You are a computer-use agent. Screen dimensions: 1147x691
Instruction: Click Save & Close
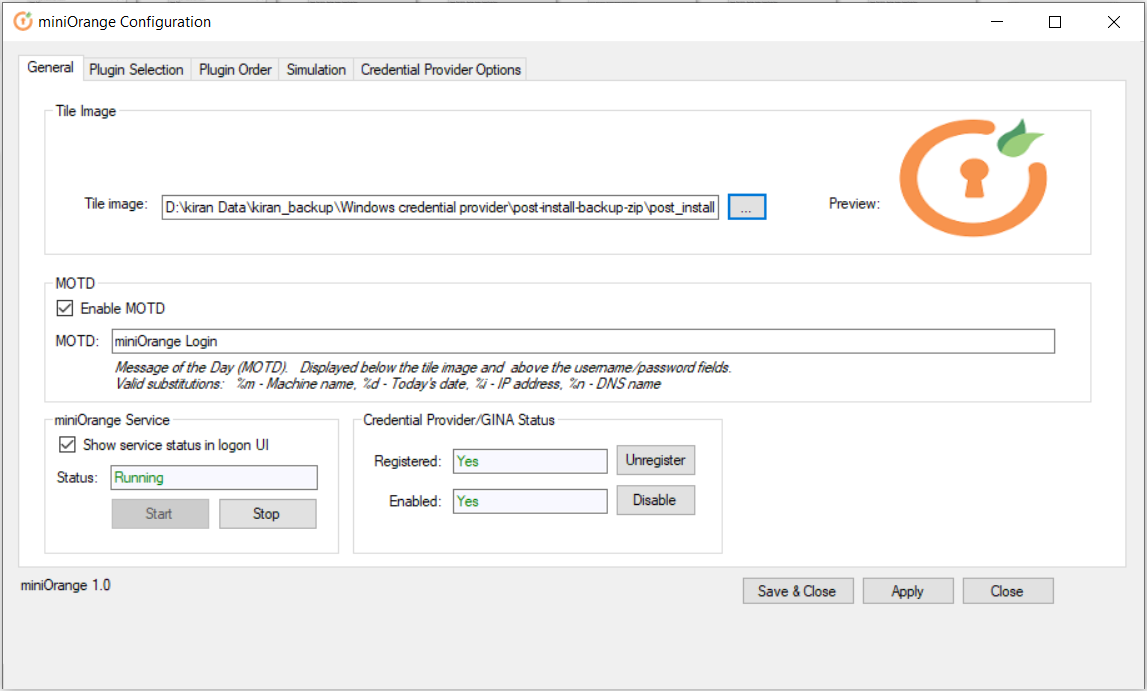point(798,591)
